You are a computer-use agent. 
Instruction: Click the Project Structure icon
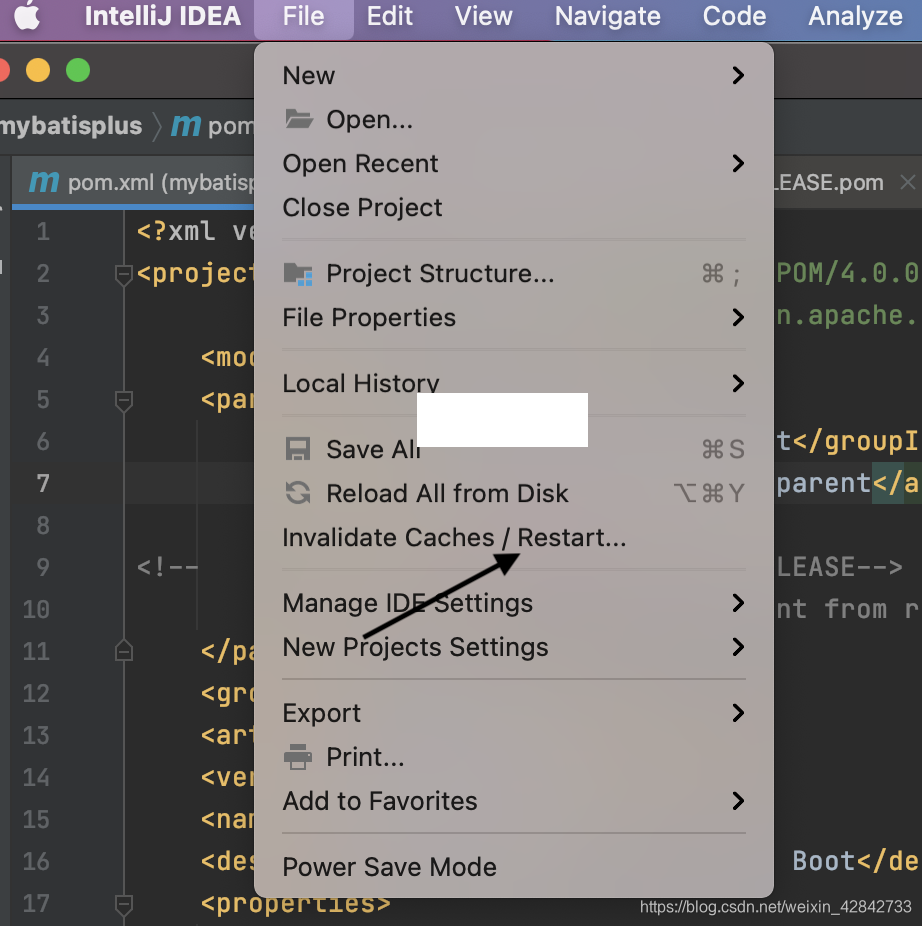(x=298, y=274)
